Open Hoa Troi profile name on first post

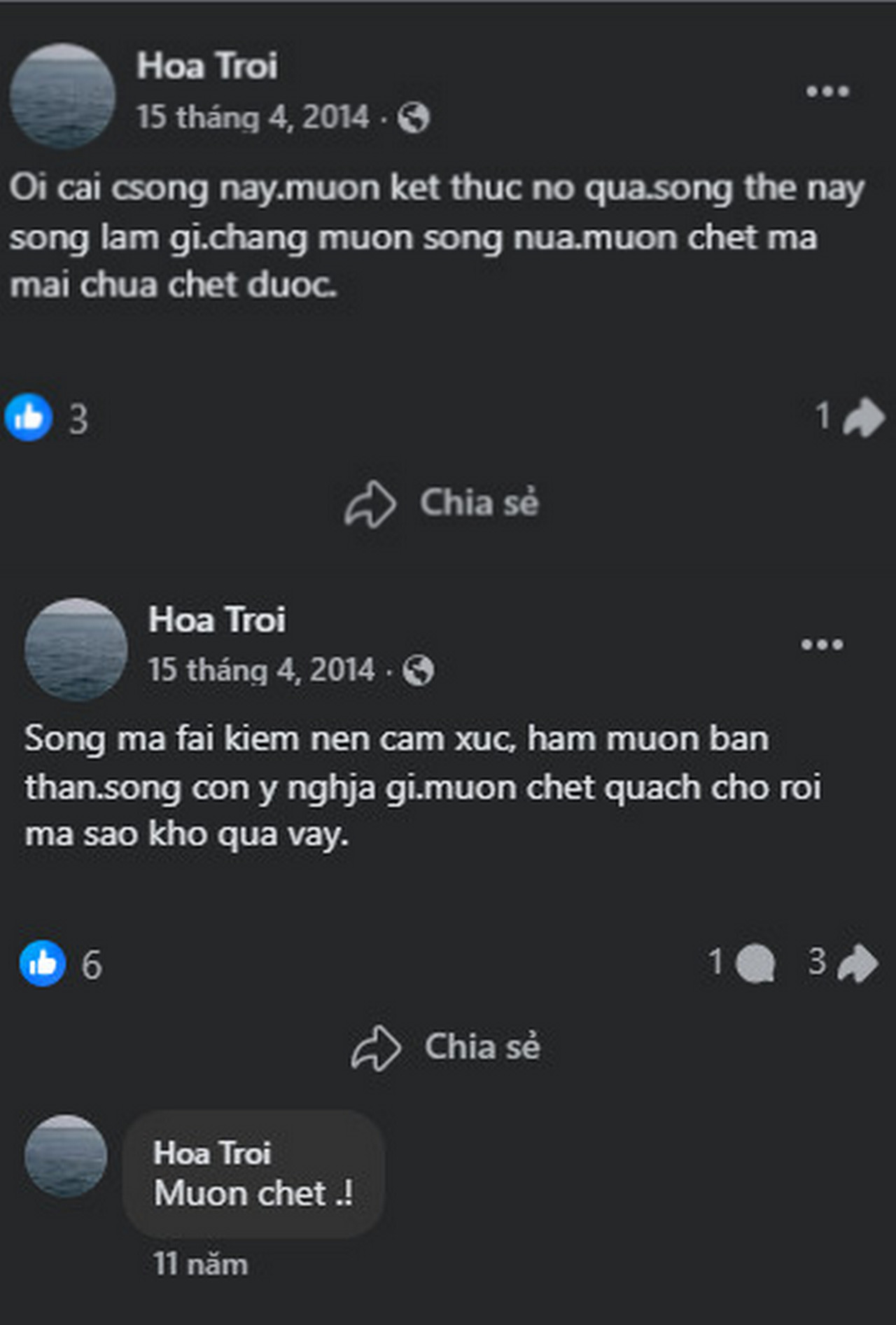207,67
